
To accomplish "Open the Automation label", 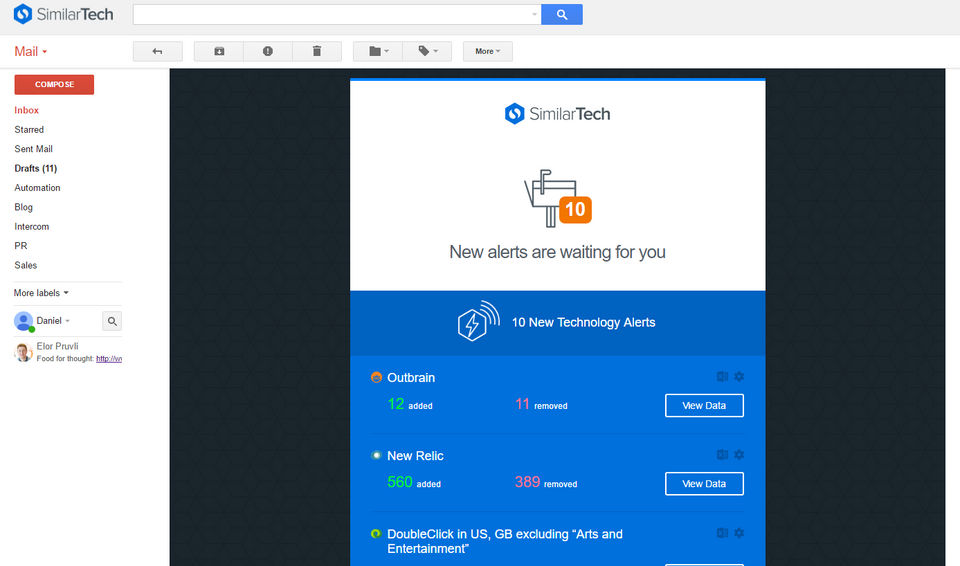I will point(37,188).
